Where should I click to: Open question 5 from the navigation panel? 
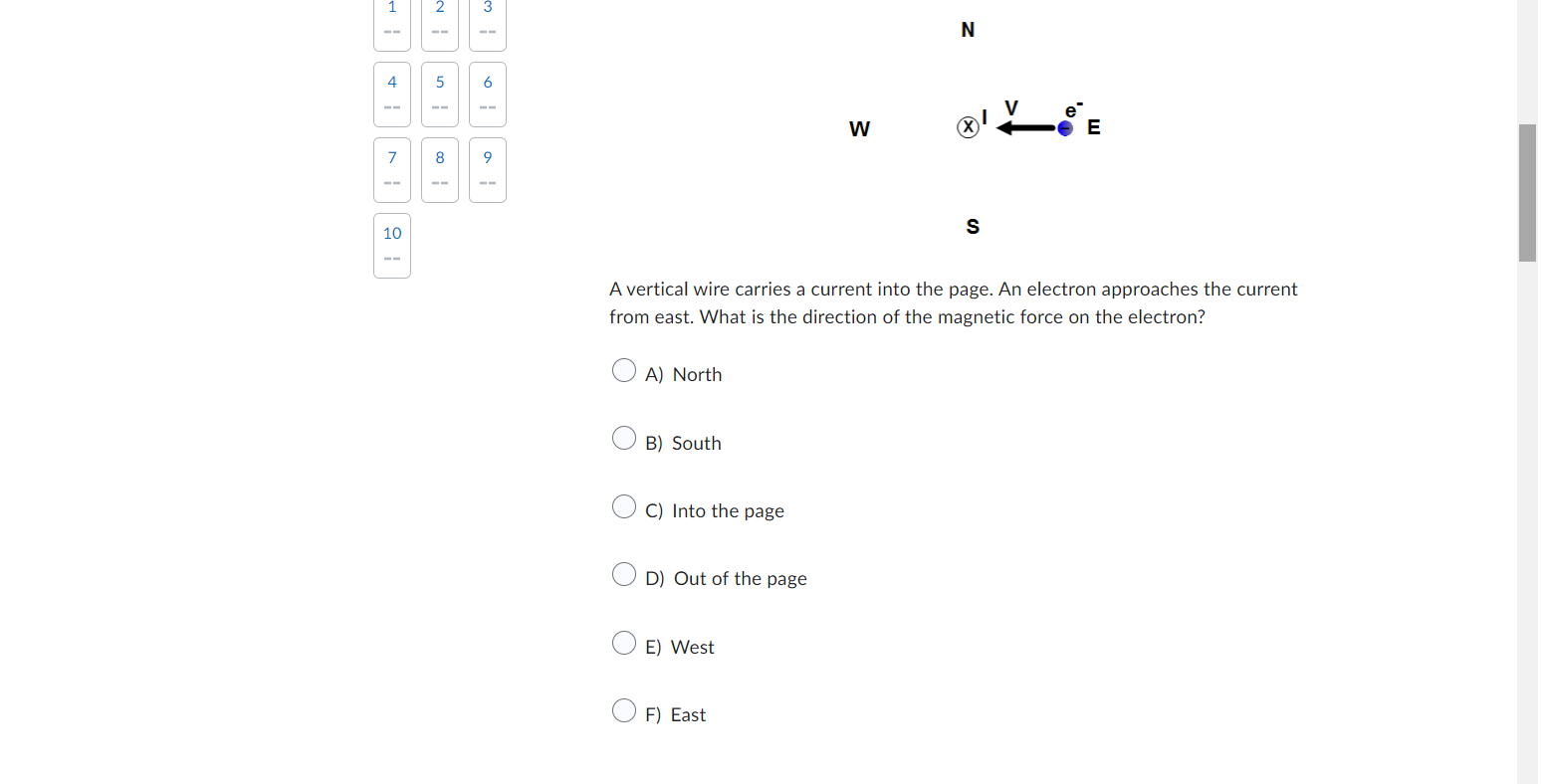click(x=439, y=95)
